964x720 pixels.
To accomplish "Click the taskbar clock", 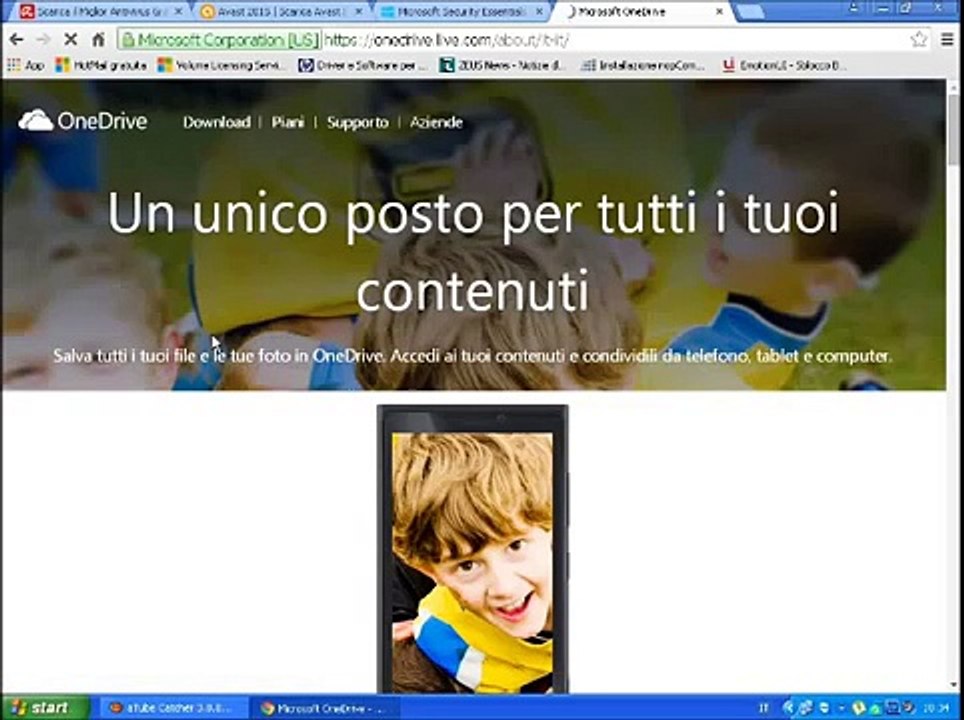I will (x=938, y=708).
